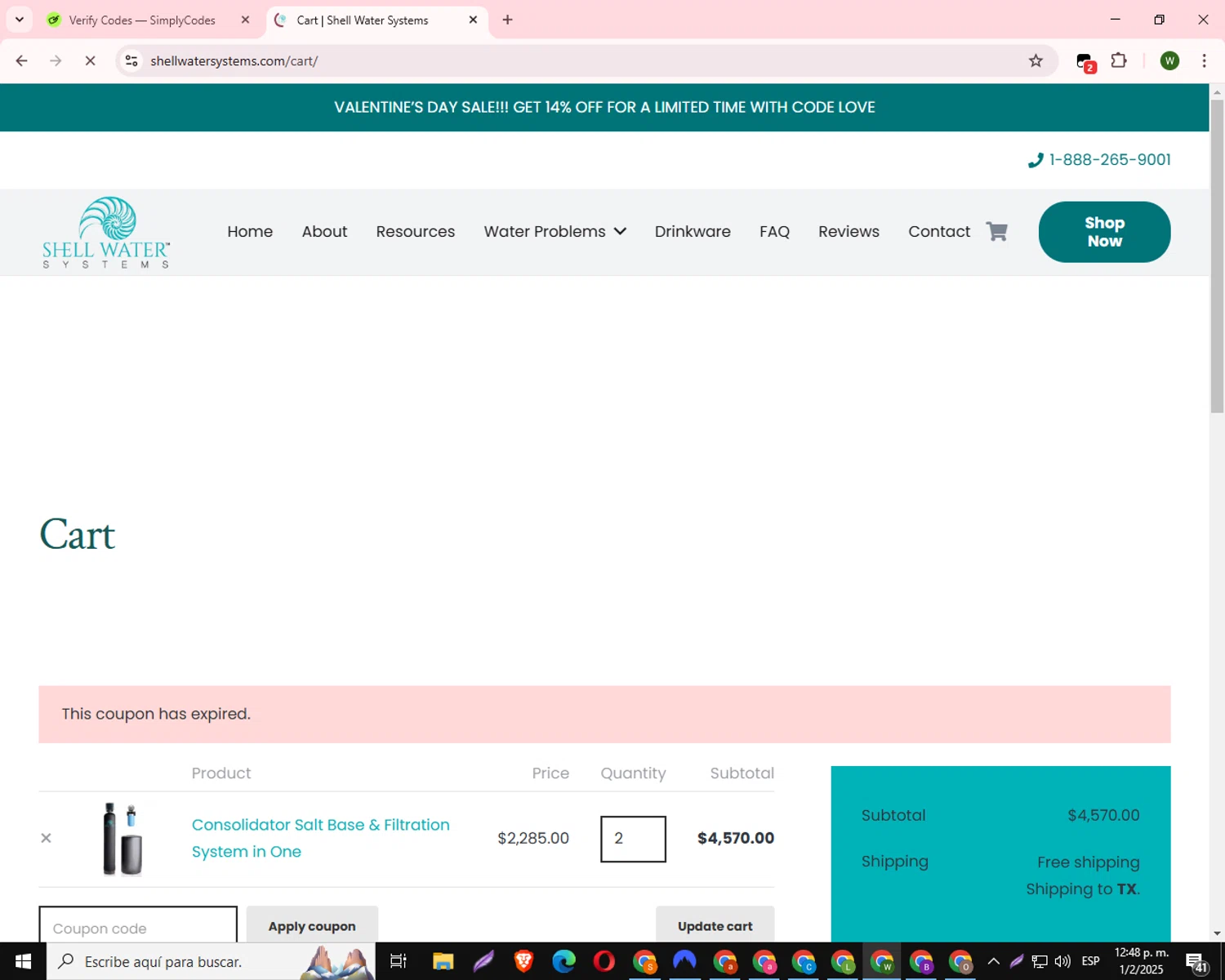Open the browser extensions puzzle icon
This screenshot has width=1225, height=980.
(x=1119, y=60)
